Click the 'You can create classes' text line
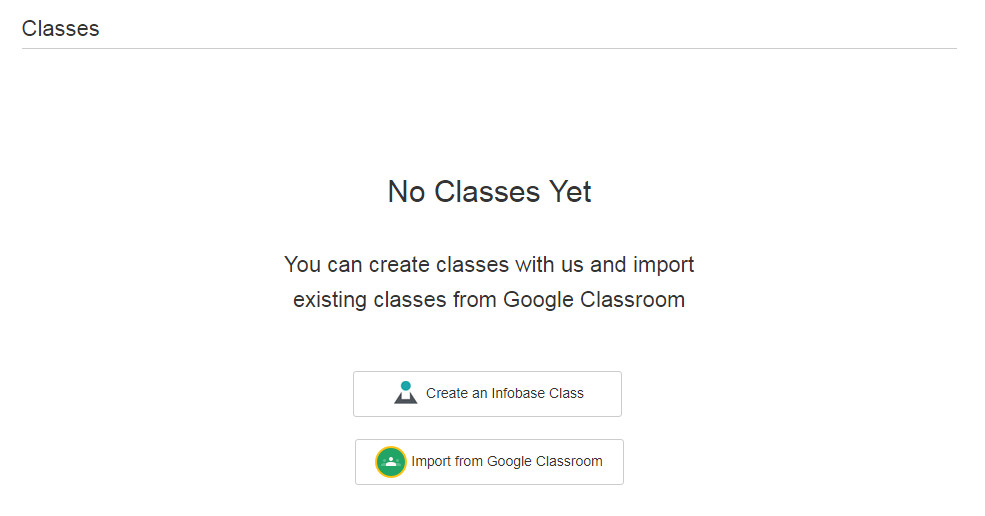 click(x=489, y=265)
